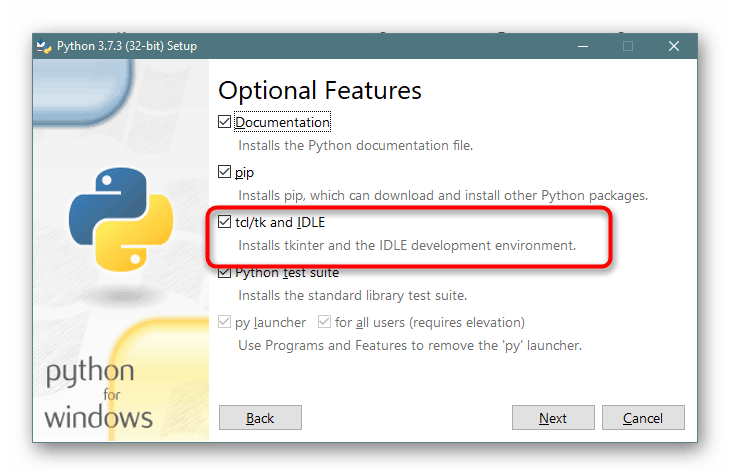The height and width of the screenshot is (475, 730).
Task: Click the 'Installs the Python documentation file' description
Action: [355, 145]
